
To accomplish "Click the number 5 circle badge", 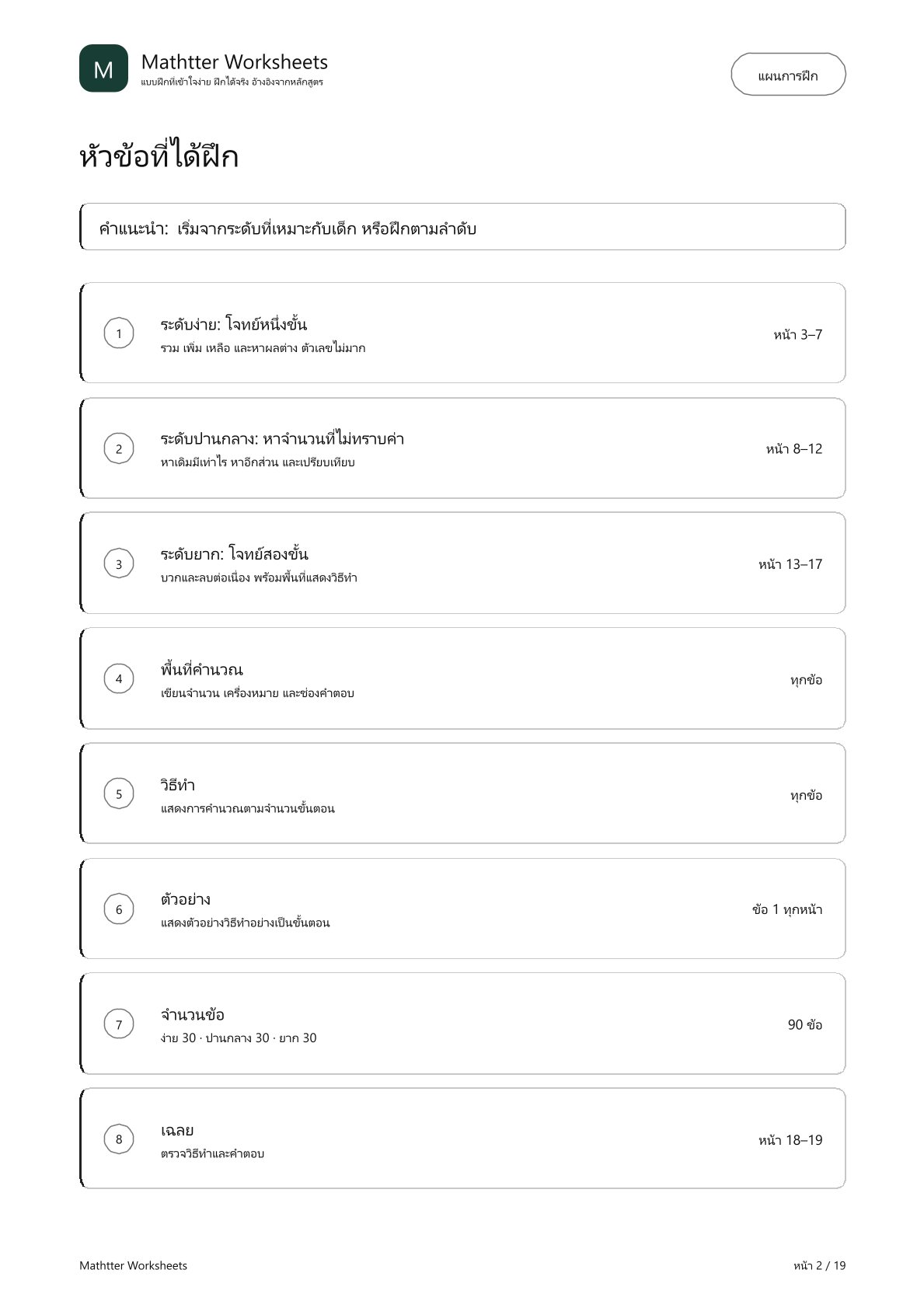I will 119,794.
